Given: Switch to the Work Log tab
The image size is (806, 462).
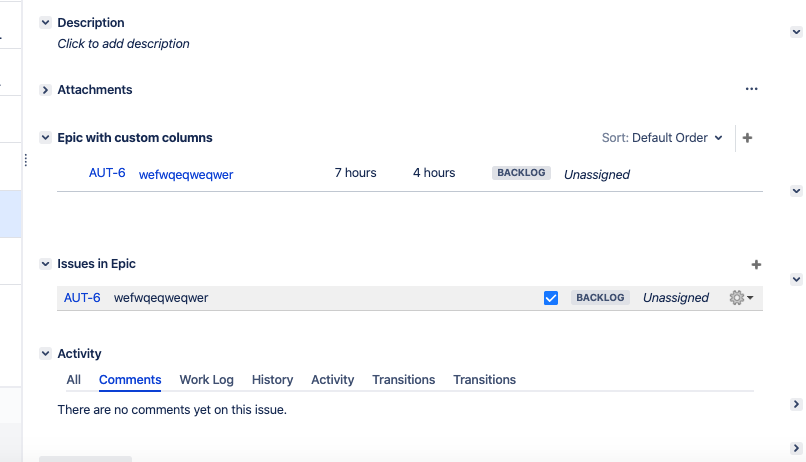Looking at the screenshot, I should (x=206, y=380).
